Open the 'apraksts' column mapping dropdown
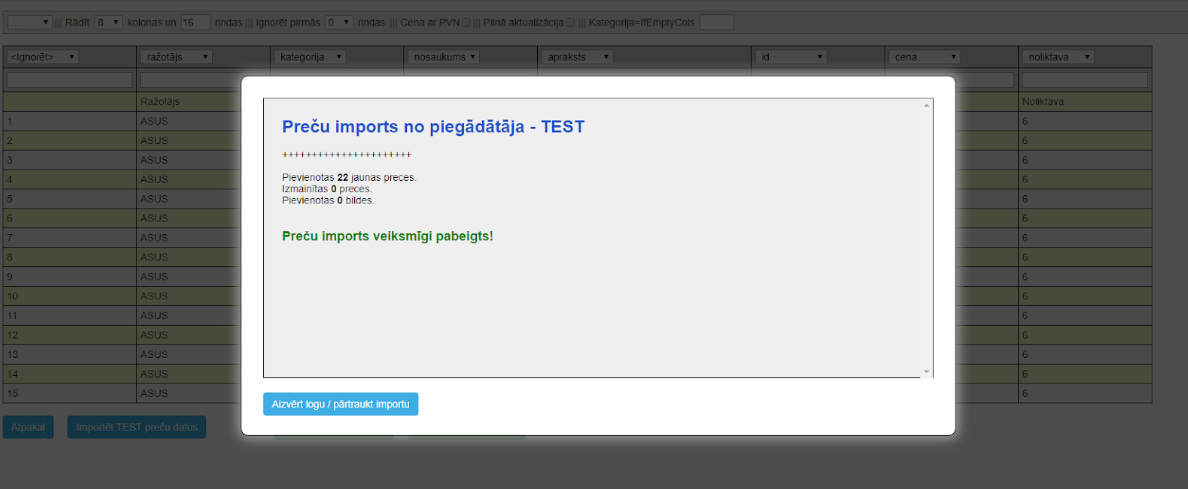 578,57
